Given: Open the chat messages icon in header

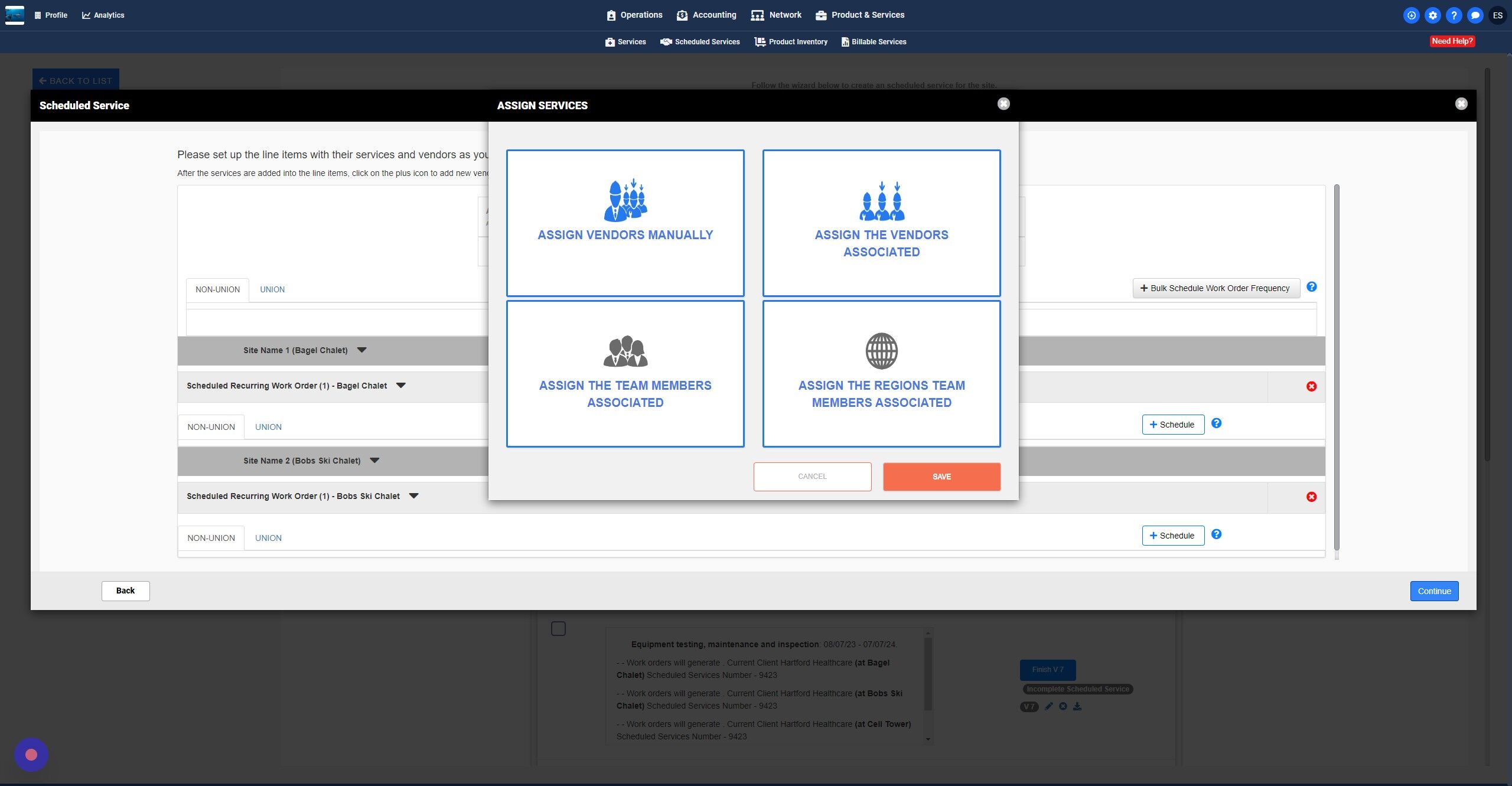Looking at the screenshot, I should [1475, 15].
